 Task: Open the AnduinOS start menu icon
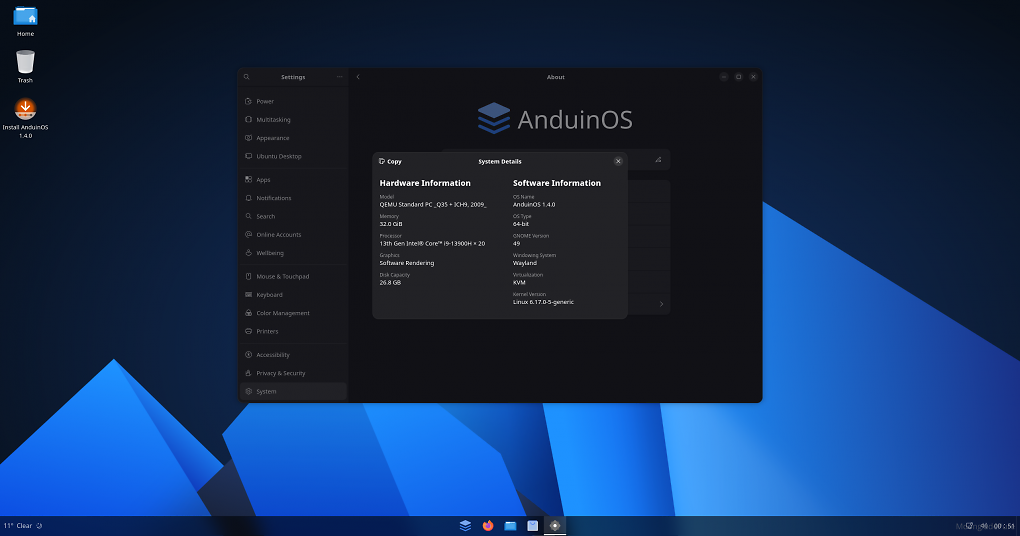465,525
